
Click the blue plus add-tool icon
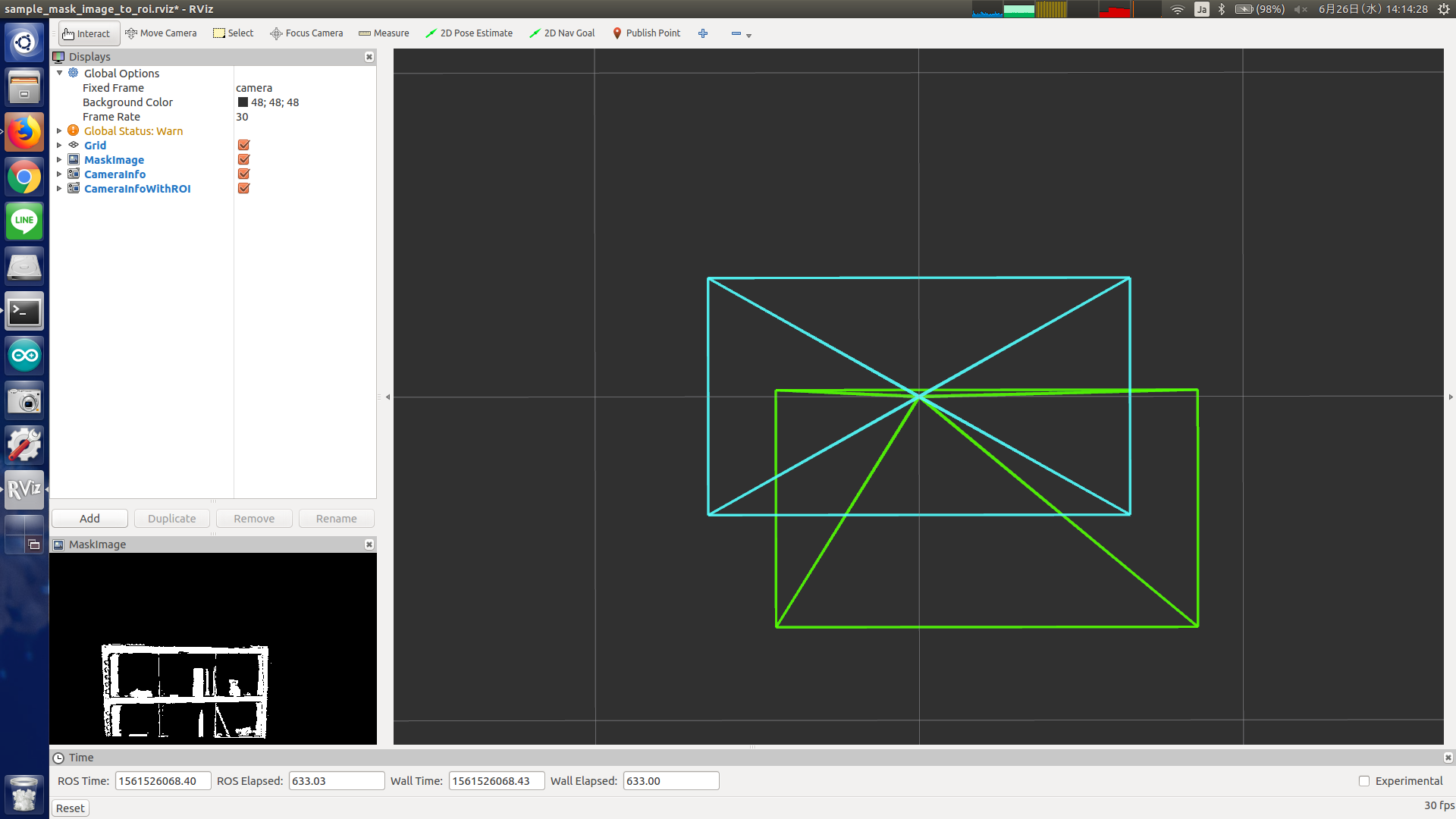[x=703, y=33]
